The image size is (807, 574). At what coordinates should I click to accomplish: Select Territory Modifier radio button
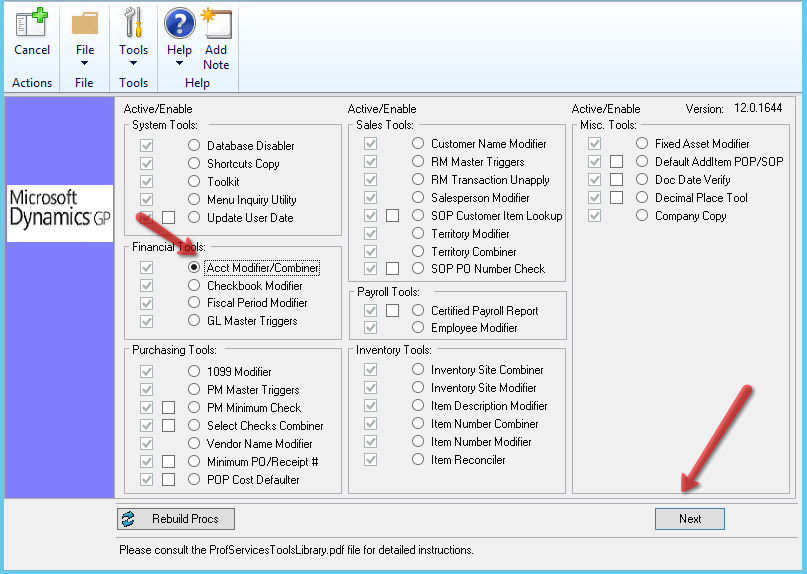coord(418,233)
